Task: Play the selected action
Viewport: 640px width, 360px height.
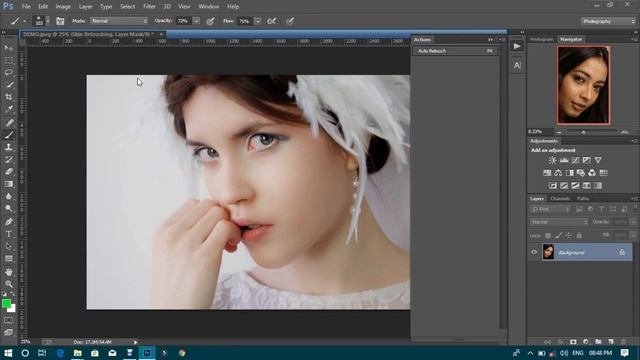Action: click(517, 46)
